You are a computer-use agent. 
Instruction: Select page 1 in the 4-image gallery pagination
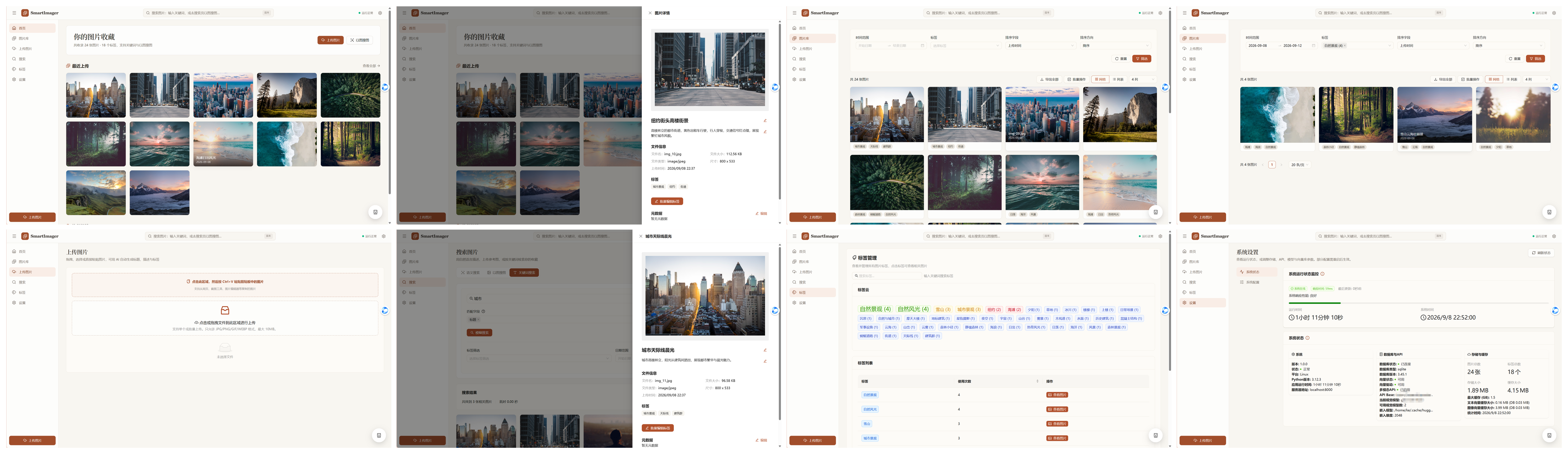click(x=1272, y=165)
